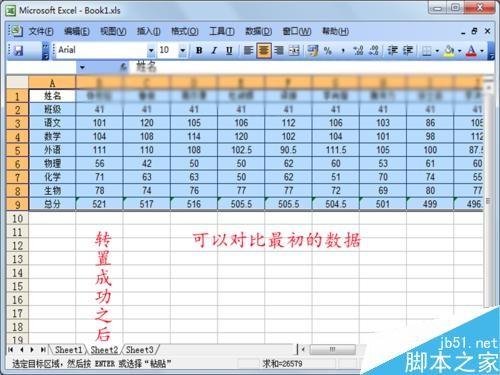Click Decrease Indent icon
This screenshot has height=375, width=500.
(393, 51)
